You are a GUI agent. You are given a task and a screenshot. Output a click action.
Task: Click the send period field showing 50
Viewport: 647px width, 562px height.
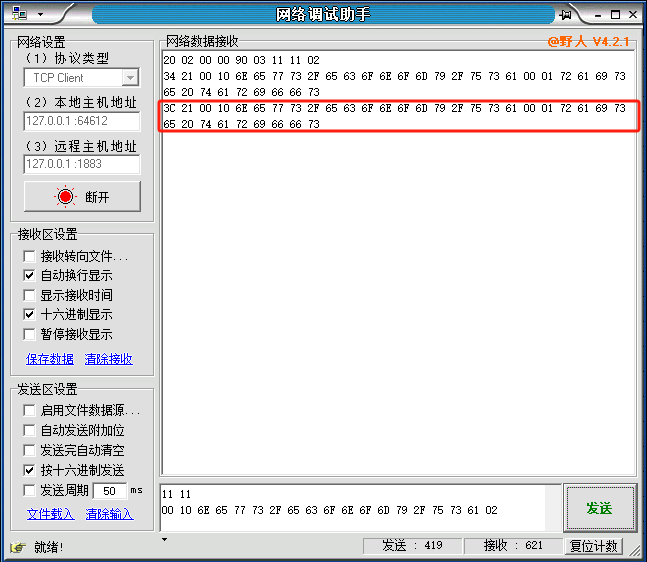pyautogui.click(x=110, y=491)
